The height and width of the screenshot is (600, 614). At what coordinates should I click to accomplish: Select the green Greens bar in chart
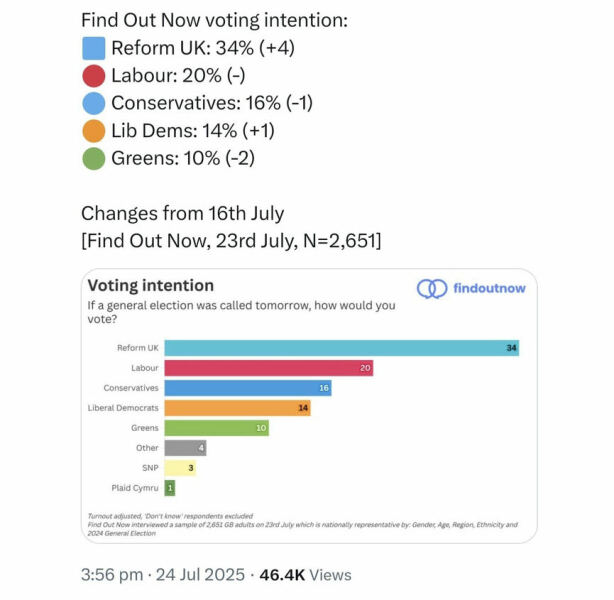pos(217,428)
